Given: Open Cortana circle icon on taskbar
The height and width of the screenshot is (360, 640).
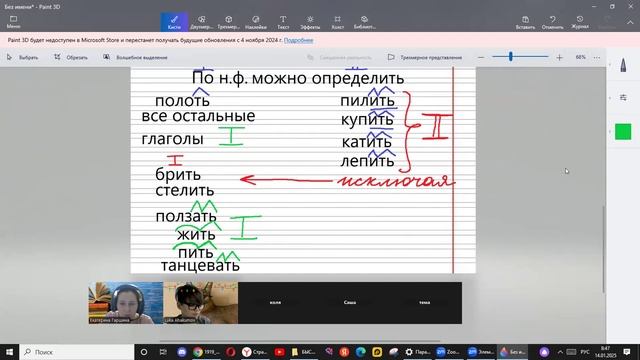Looking at the screenshot, I should click(144, 352).
